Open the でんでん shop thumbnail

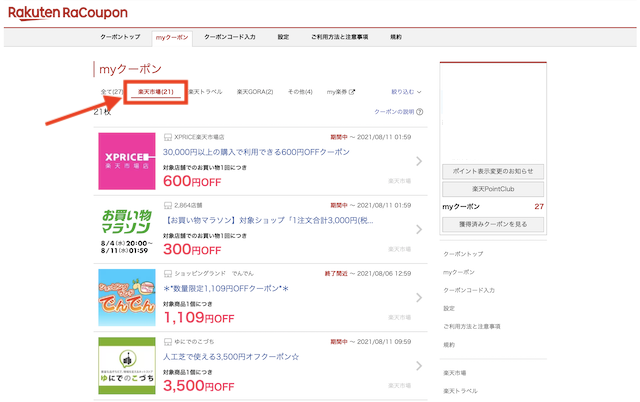[x=127, y=298]
